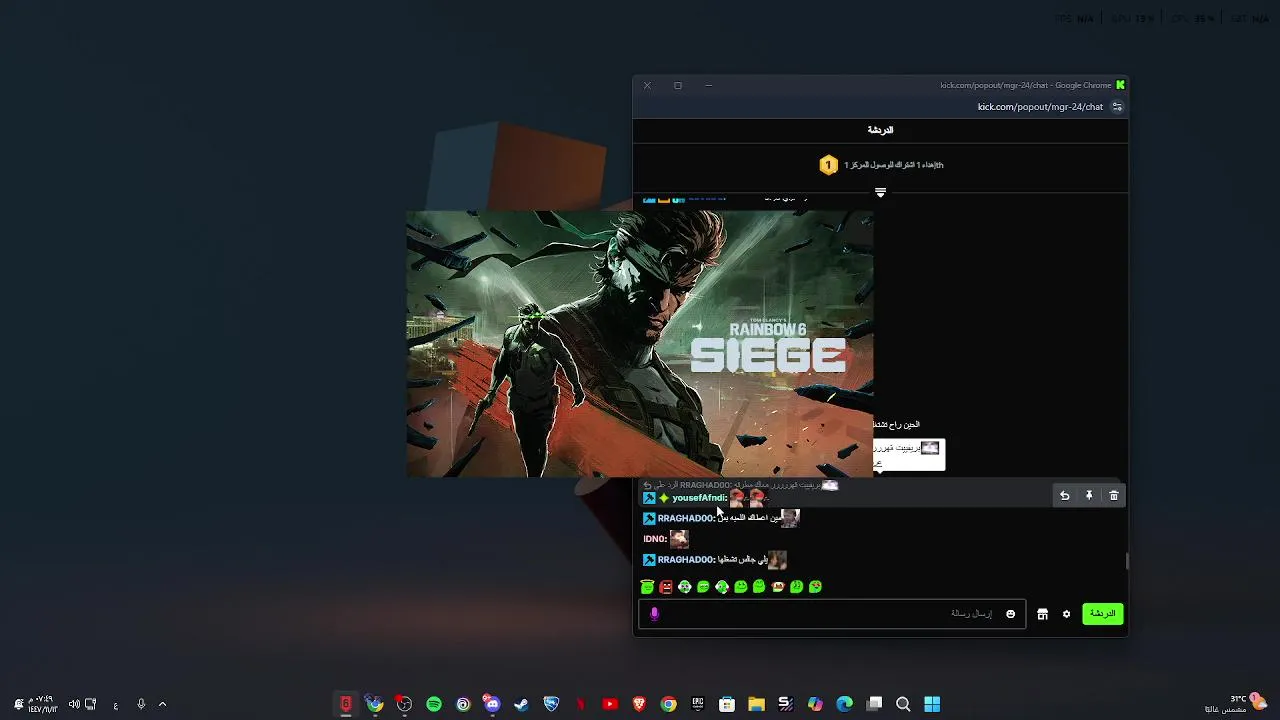
Task: Open Copilot from the taskbar
Action: (x=815, y=704)
